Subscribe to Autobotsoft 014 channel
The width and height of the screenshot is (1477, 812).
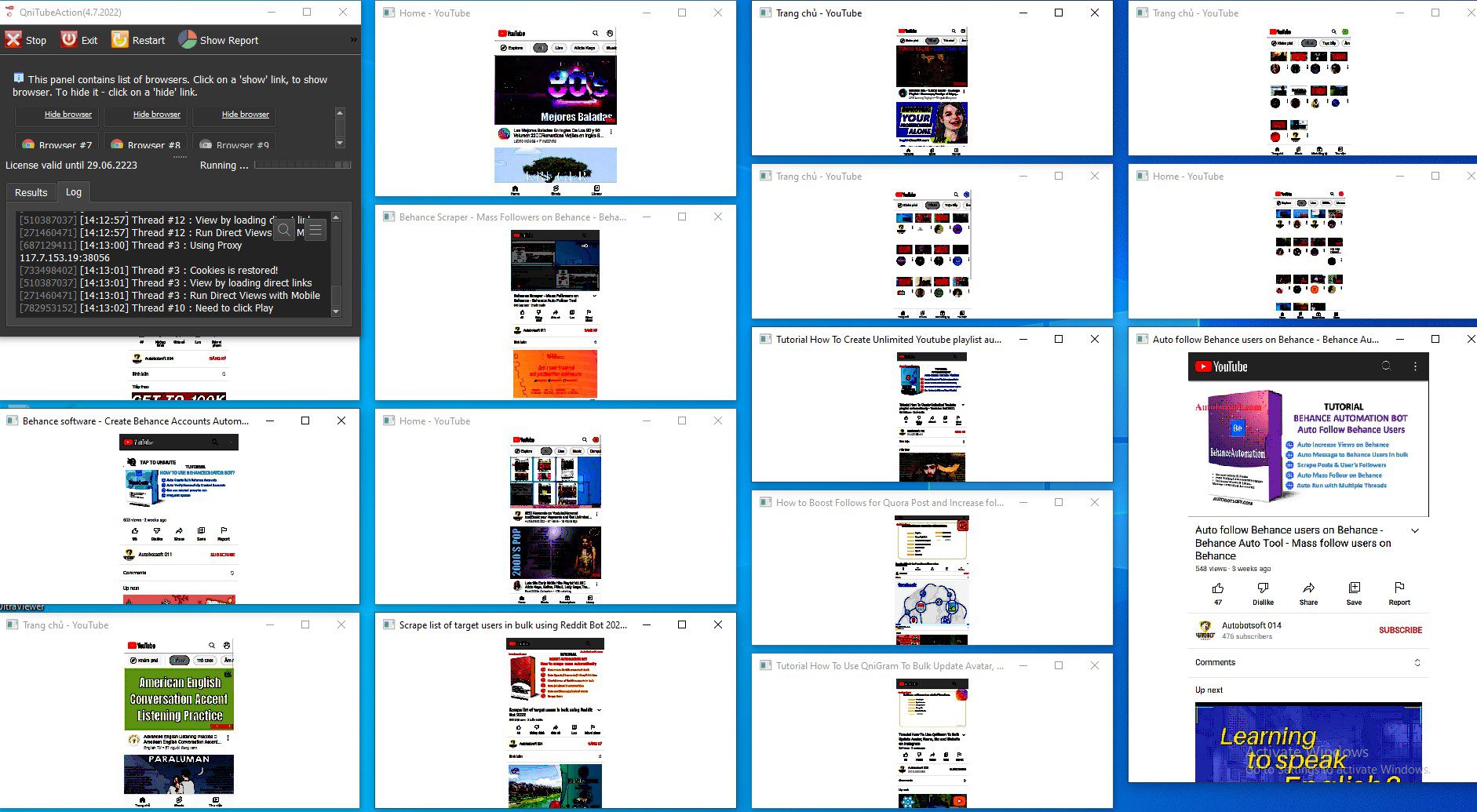point(1400,630)
